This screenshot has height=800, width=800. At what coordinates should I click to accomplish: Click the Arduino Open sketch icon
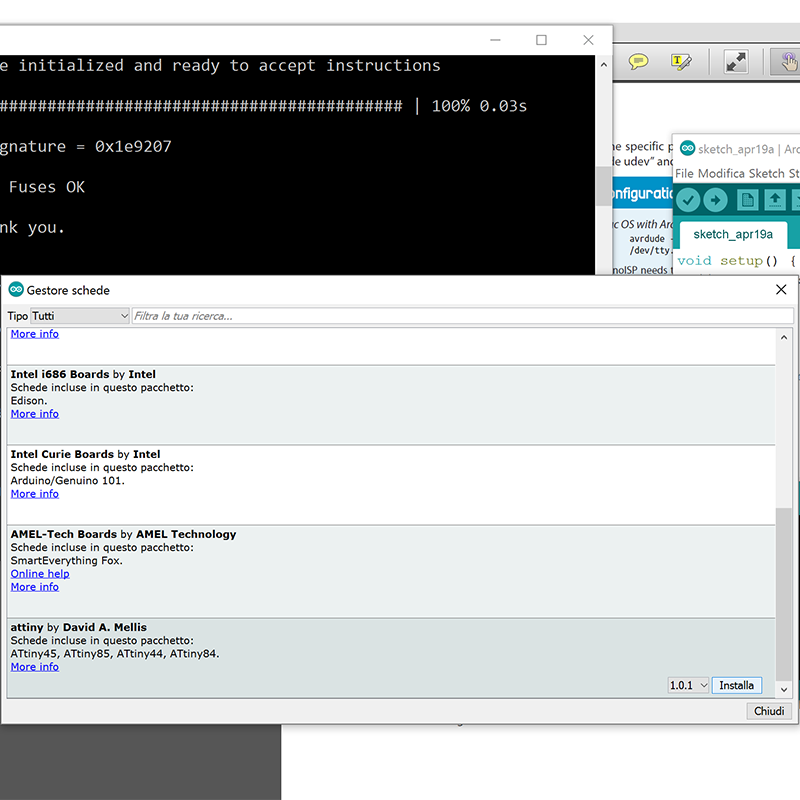tap(774, 200)
